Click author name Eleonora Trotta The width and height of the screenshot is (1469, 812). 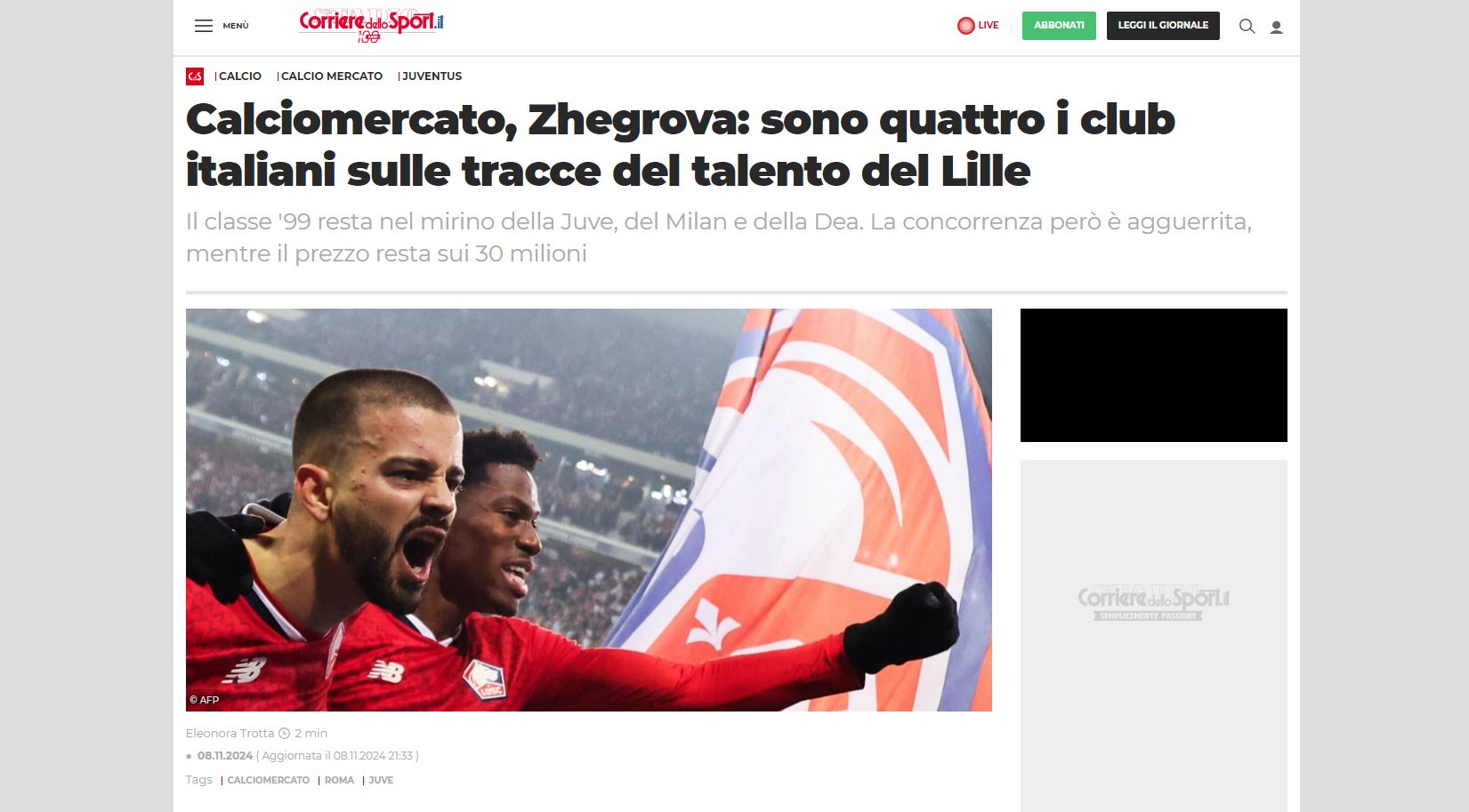pos(230,734)
